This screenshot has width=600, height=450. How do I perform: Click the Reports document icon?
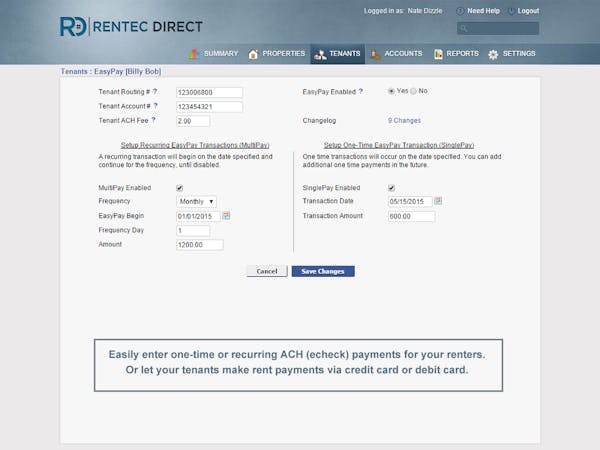pos(438,54)
